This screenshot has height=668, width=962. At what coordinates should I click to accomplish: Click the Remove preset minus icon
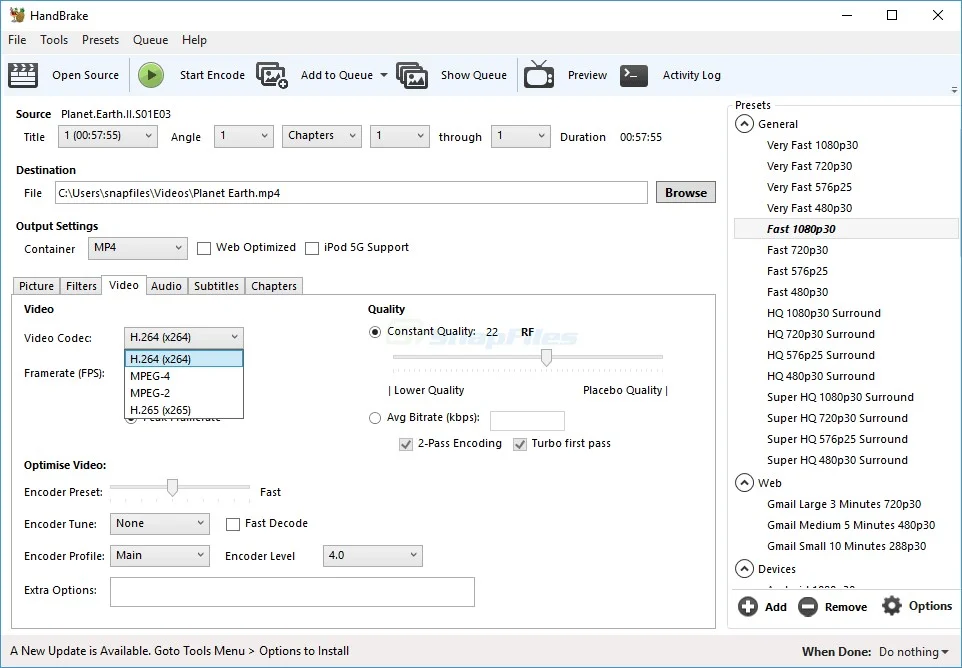[808, 606]
